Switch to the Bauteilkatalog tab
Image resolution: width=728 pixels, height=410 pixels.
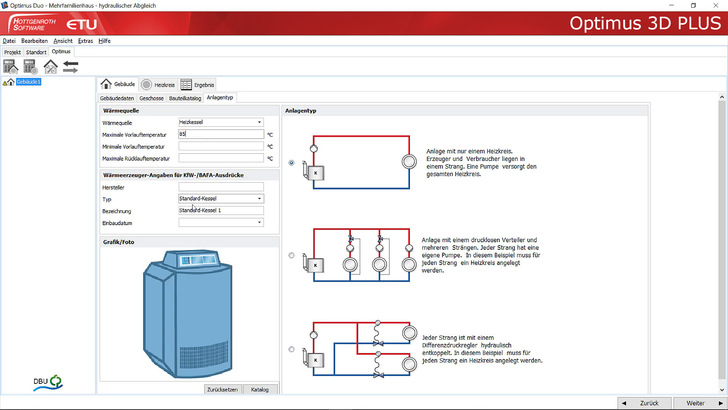[x=185, y=98]
